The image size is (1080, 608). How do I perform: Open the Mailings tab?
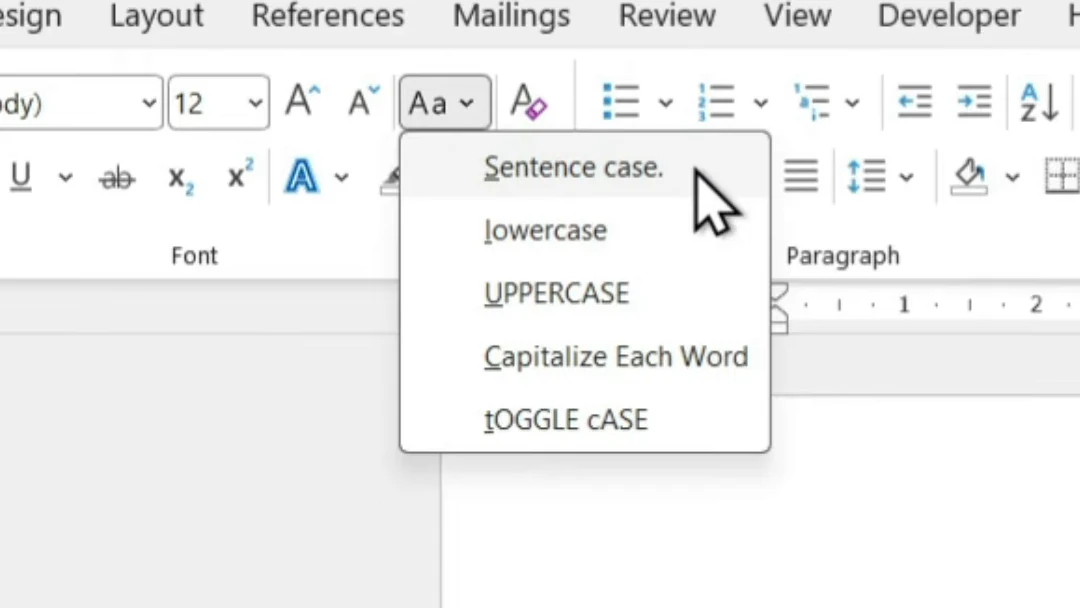[511, 17]
